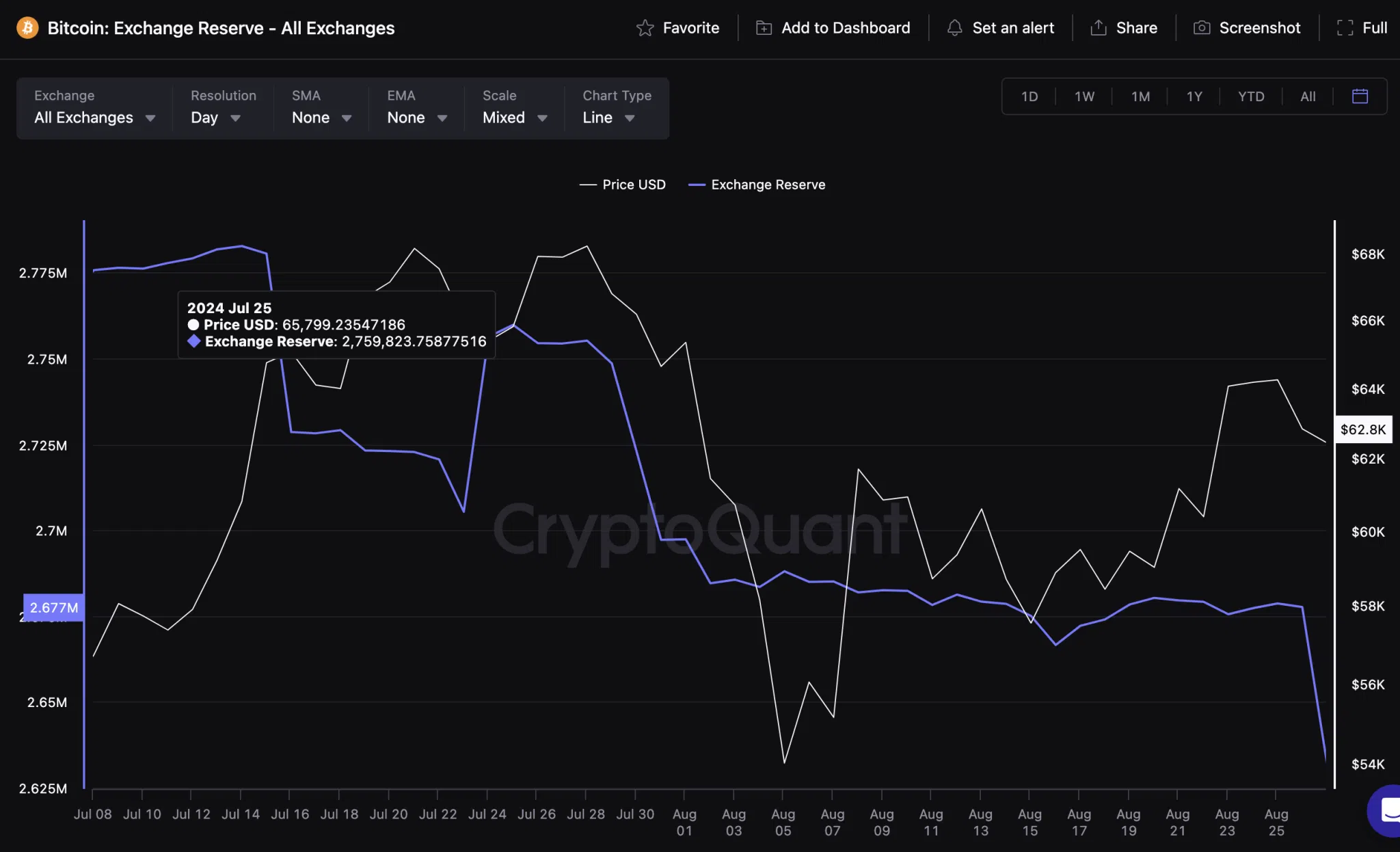Click the calendar date picker icon

click(x=1360, y=96)
